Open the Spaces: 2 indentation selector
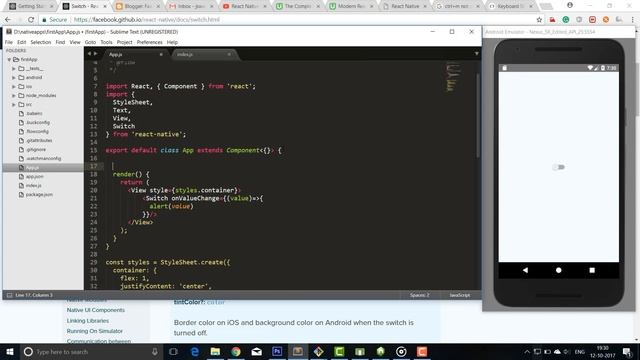Image resolution: width=640 pixels, height=360 pixels. pyautogui.click(x=420, y=295)
